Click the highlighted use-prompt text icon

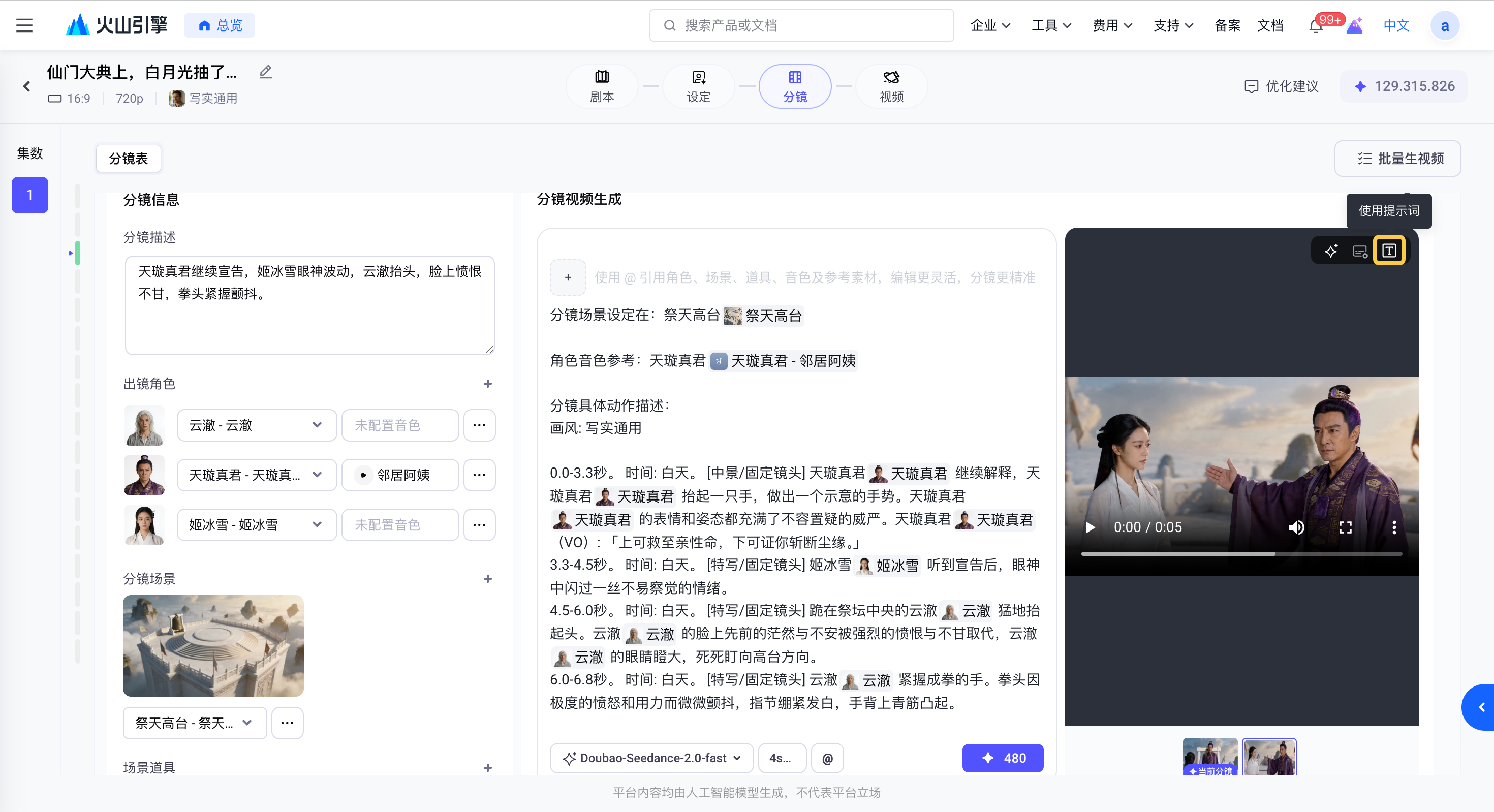tap(1389, 251)
